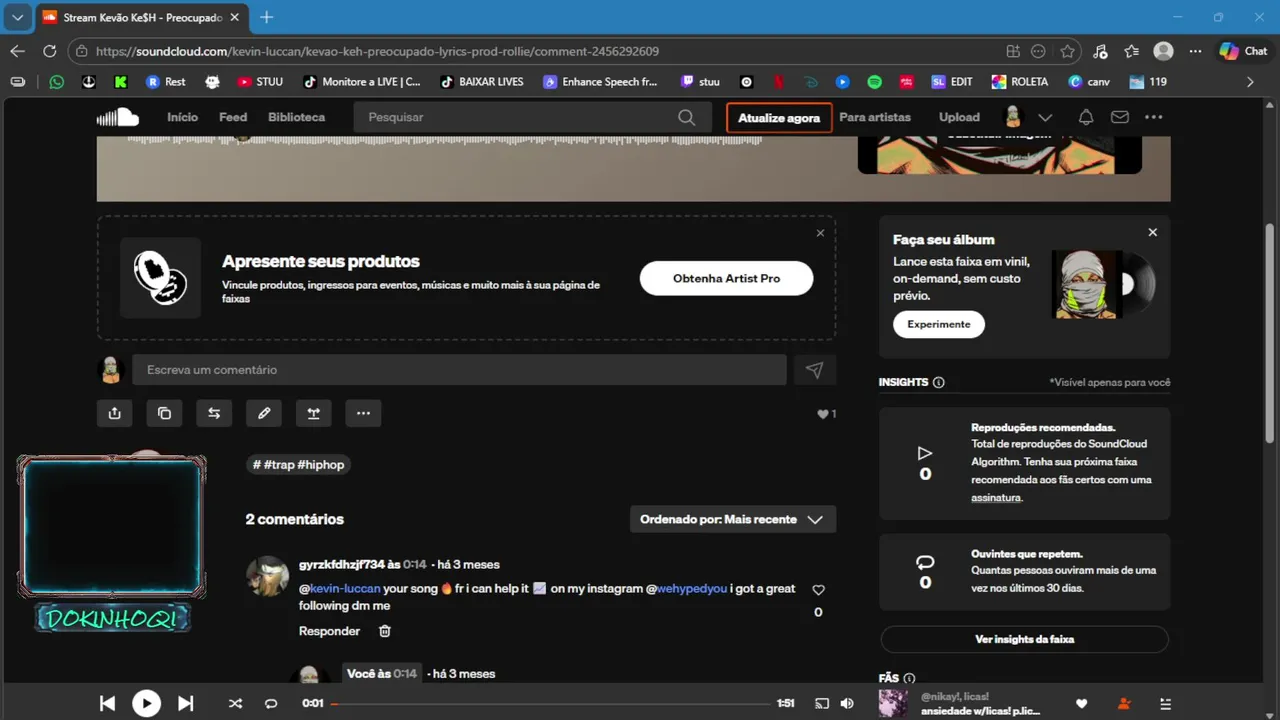Click the FÃS info icon
This screenshot has width=1280, height=720.
point(909,678)
